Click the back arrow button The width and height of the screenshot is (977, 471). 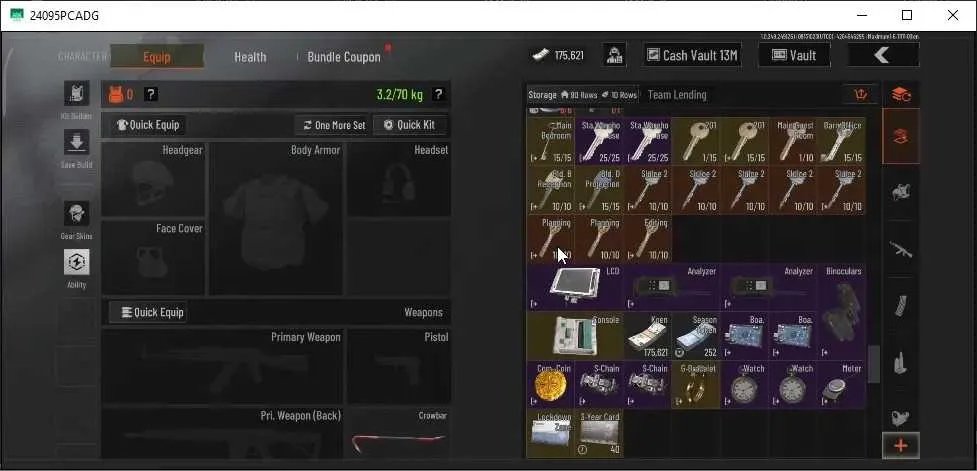tap(883, 55)
